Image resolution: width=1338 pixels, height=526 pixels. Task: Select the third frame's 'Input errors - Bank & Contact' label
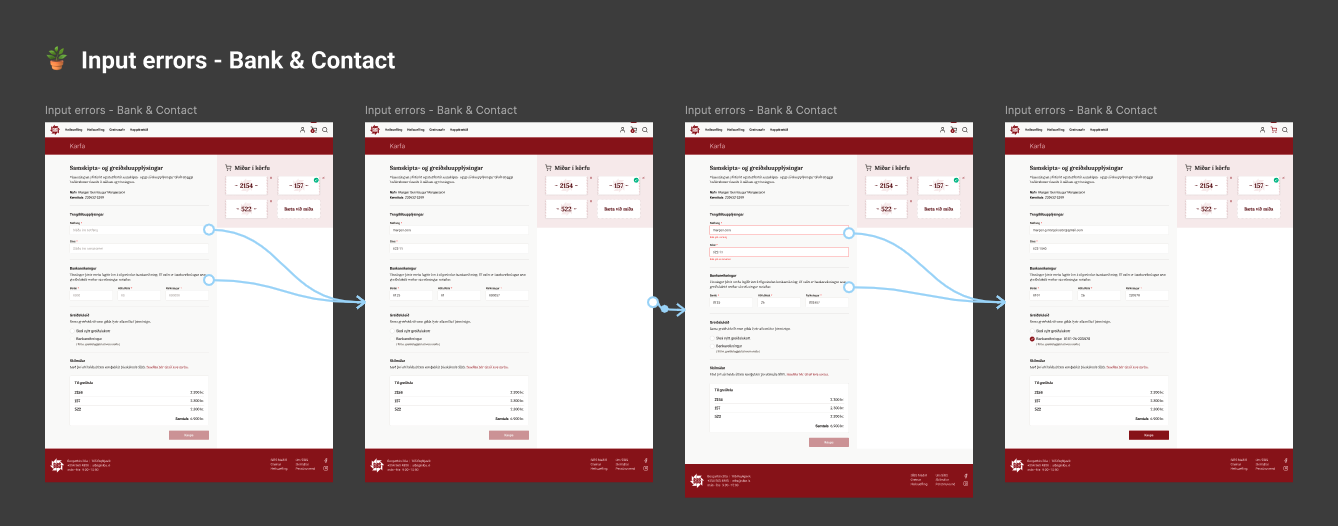(x=761, y=110)
